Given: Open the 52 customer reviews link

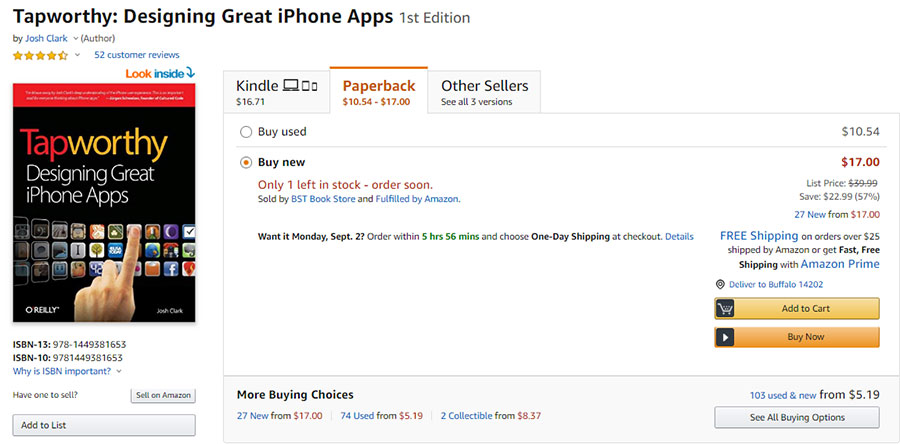Looking at the screenshot, I should click(x=137, y=55).
